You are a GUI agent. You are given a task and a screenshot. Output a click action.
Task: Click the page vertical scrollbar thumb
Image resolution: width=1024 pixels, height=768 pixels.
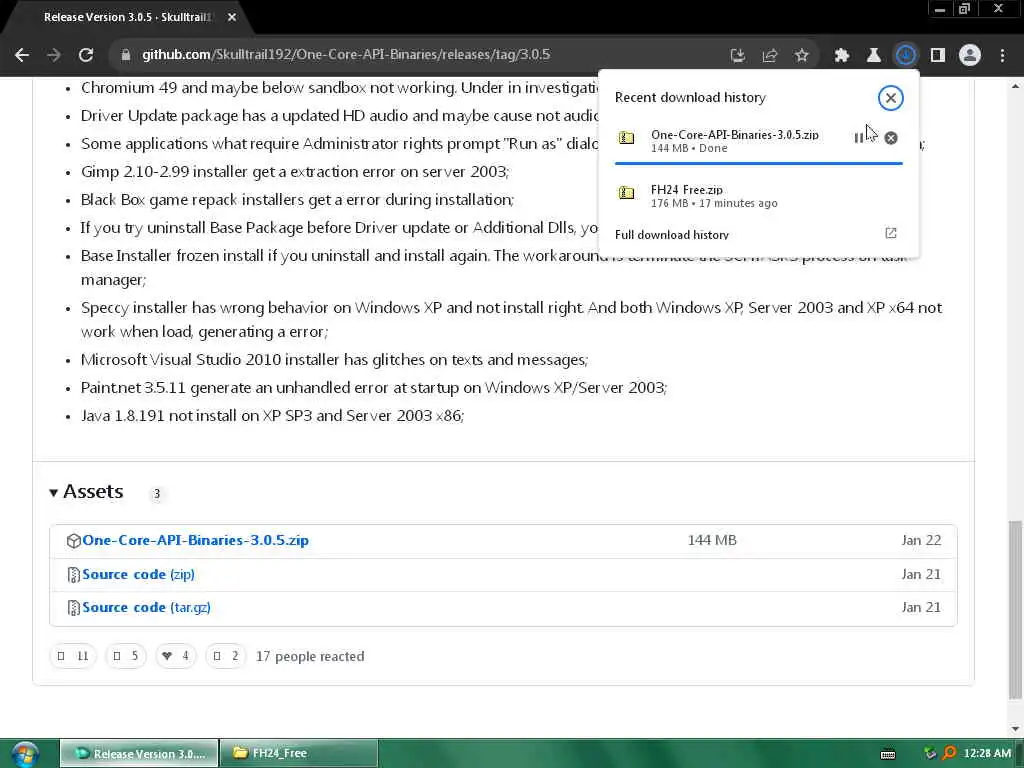pos(1015,609)
